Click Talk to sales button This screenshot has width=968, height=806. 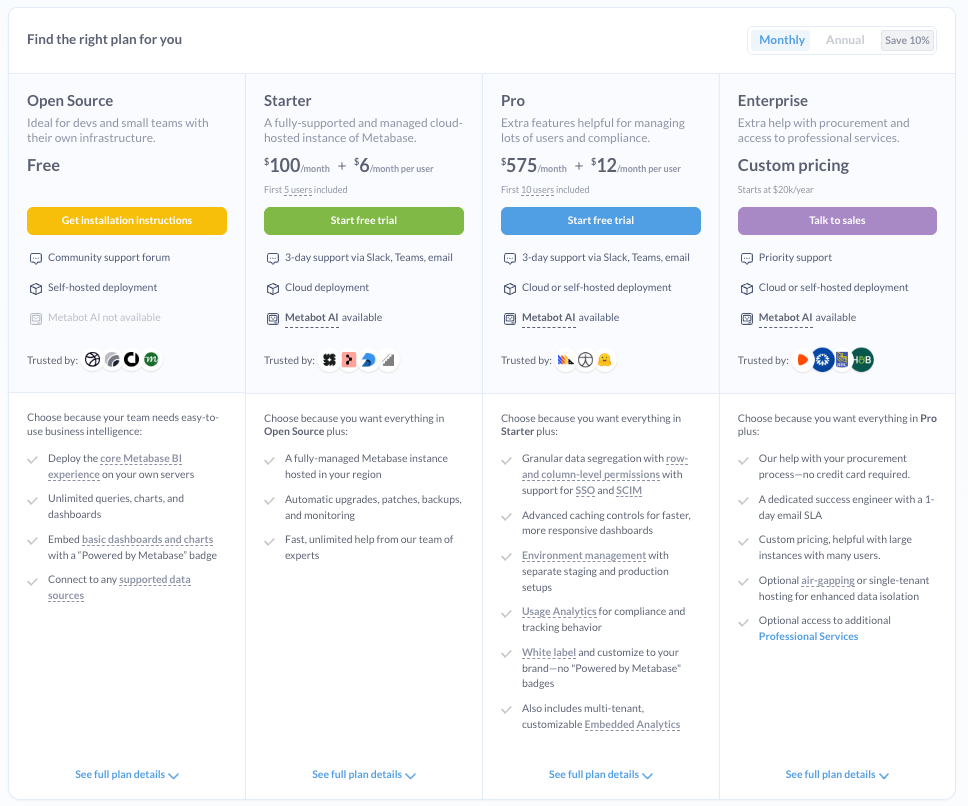(x=837, y=221)
